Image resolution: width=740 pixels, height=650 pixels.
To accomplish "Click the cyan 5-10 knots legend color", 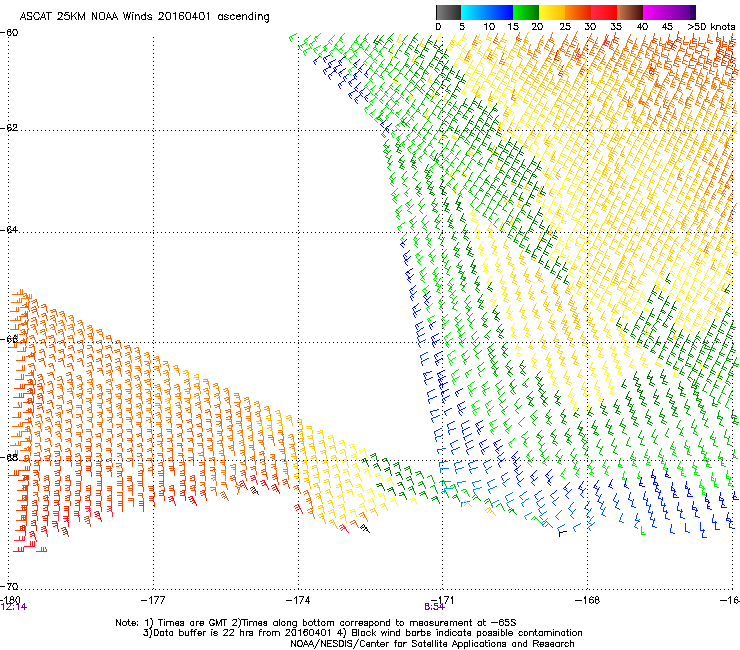I will [x=474, y=12].
